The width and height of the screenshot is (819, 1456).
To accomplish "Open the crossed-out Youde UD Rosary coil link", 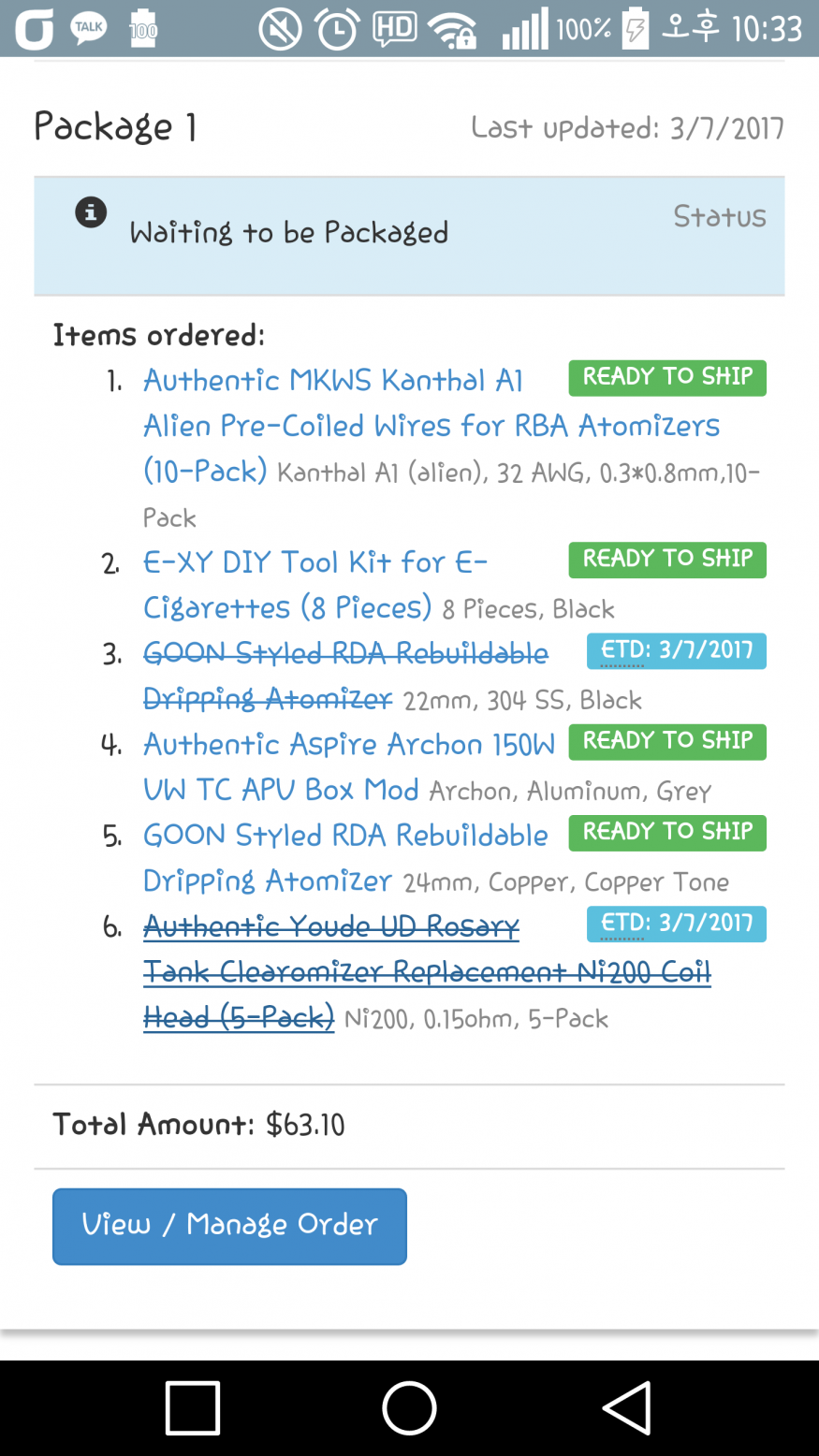I will click(x=331, y=927).
